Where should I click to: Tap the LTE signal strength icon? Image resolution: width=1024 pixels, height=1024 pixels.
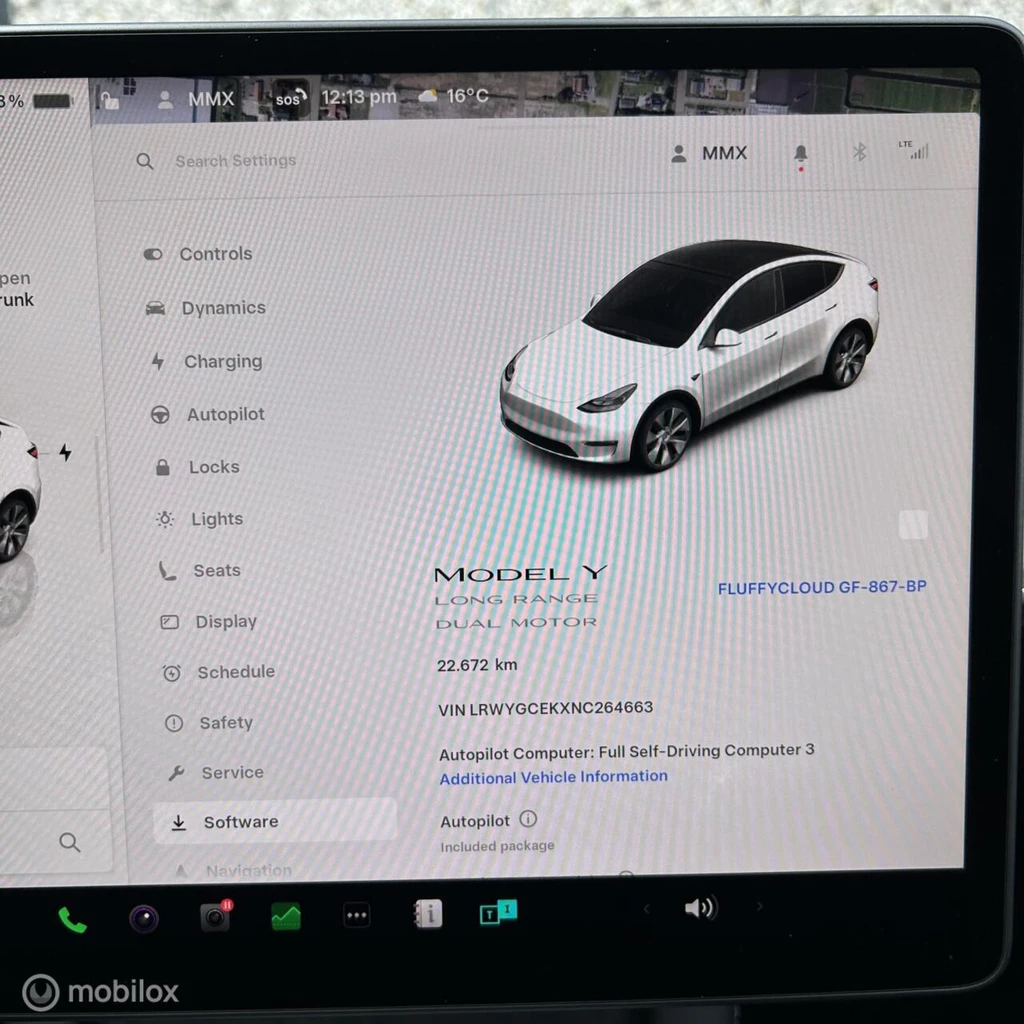[x=914, y=150]
